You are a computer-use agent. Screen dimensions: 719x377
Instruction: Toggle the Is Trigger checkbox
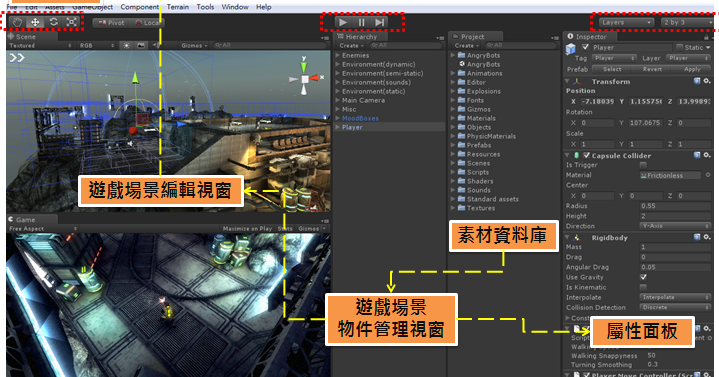(x=643, y=165)
